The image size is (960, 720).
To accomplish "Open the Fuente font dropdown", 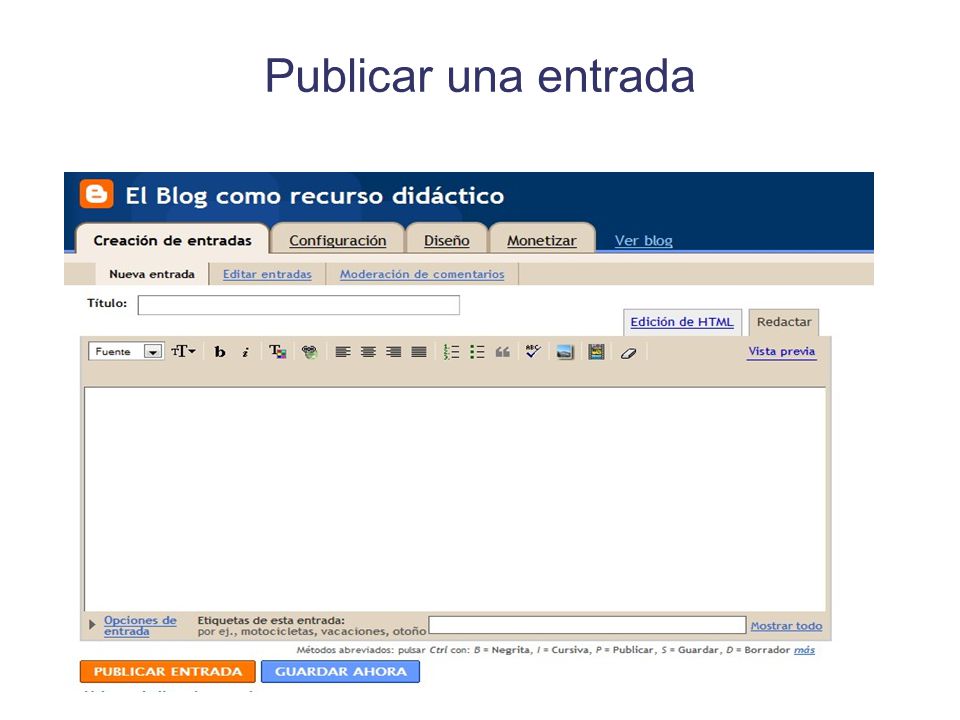I will pos(126,351).
